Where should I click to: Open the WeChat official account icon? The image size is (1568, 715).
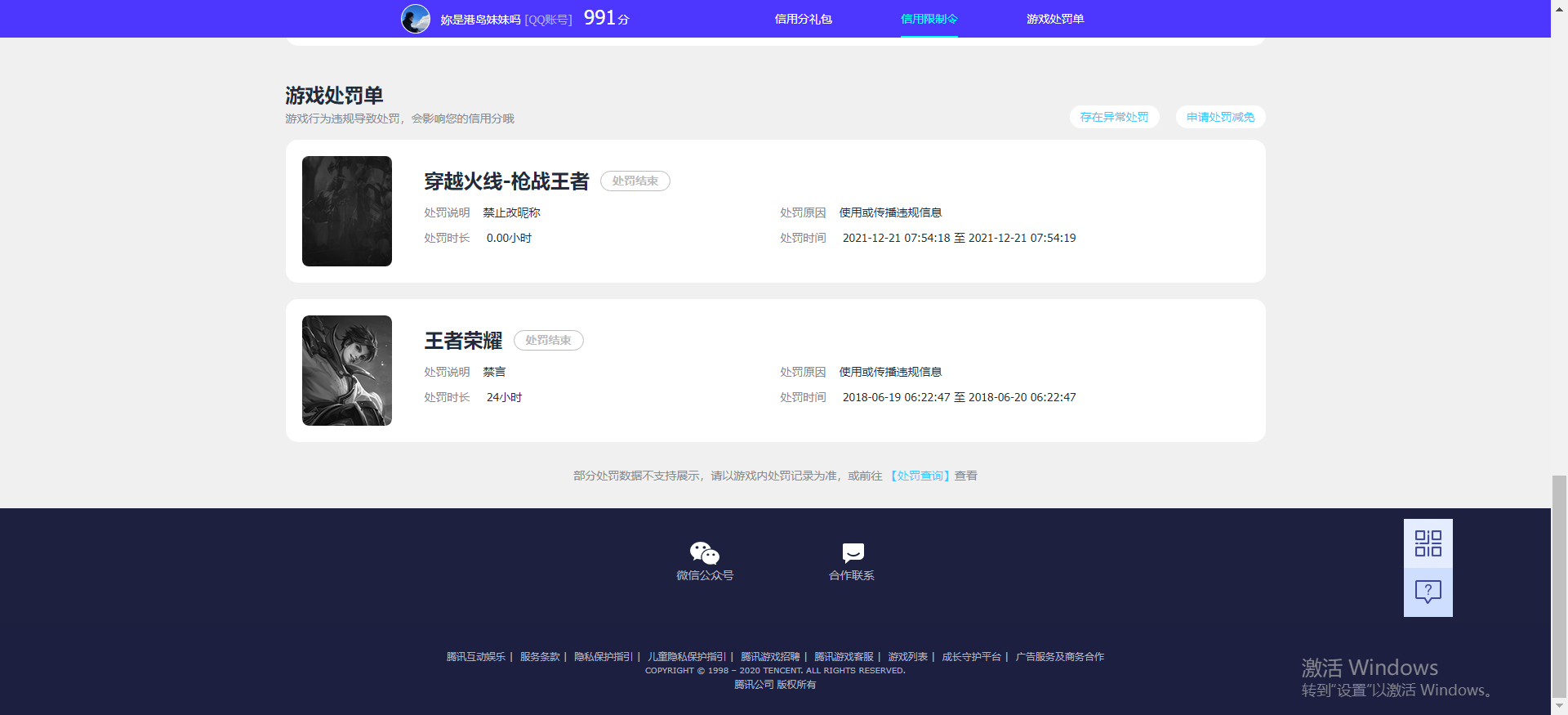click(x=704, y=553)
